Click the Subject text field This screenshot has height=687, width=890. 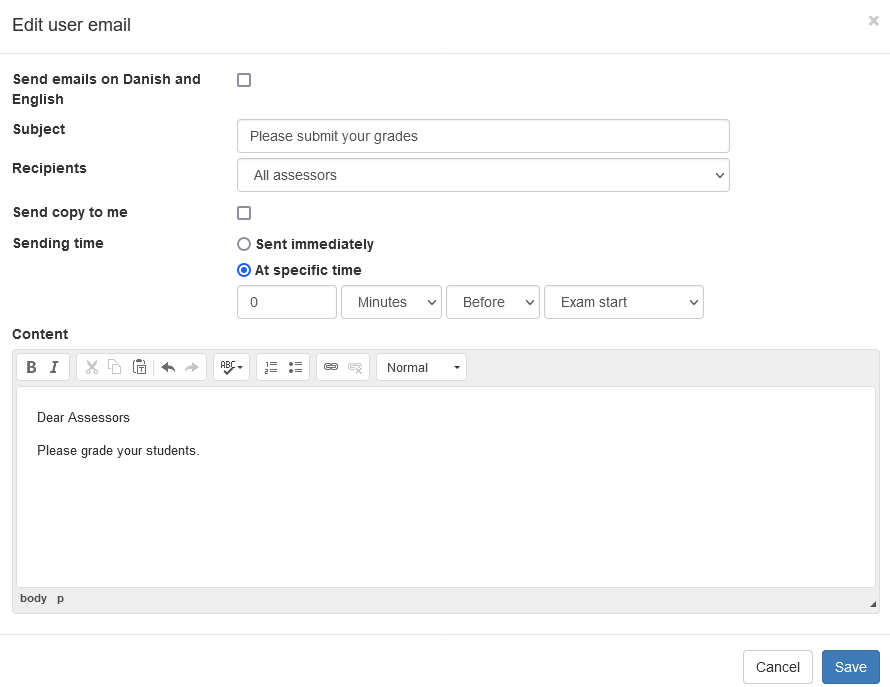[x=483, y=136]
